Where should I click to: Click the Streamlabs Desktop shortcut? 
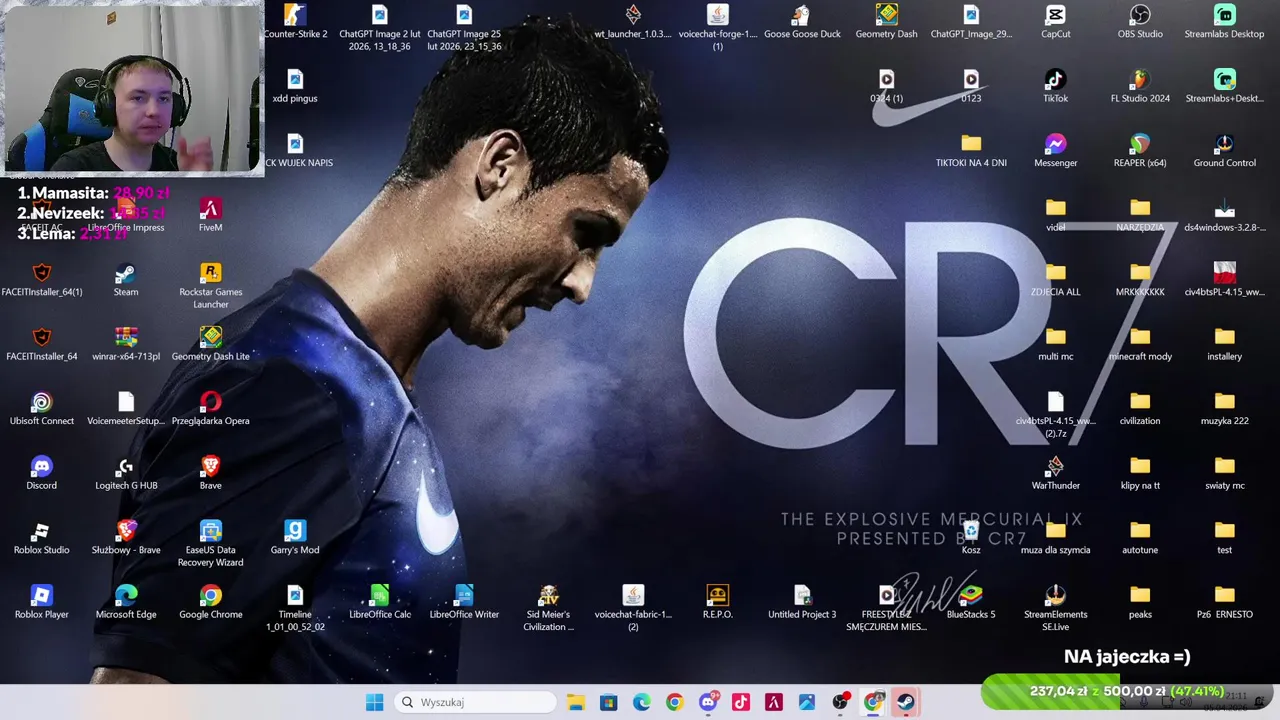(x=1224, y=21)
